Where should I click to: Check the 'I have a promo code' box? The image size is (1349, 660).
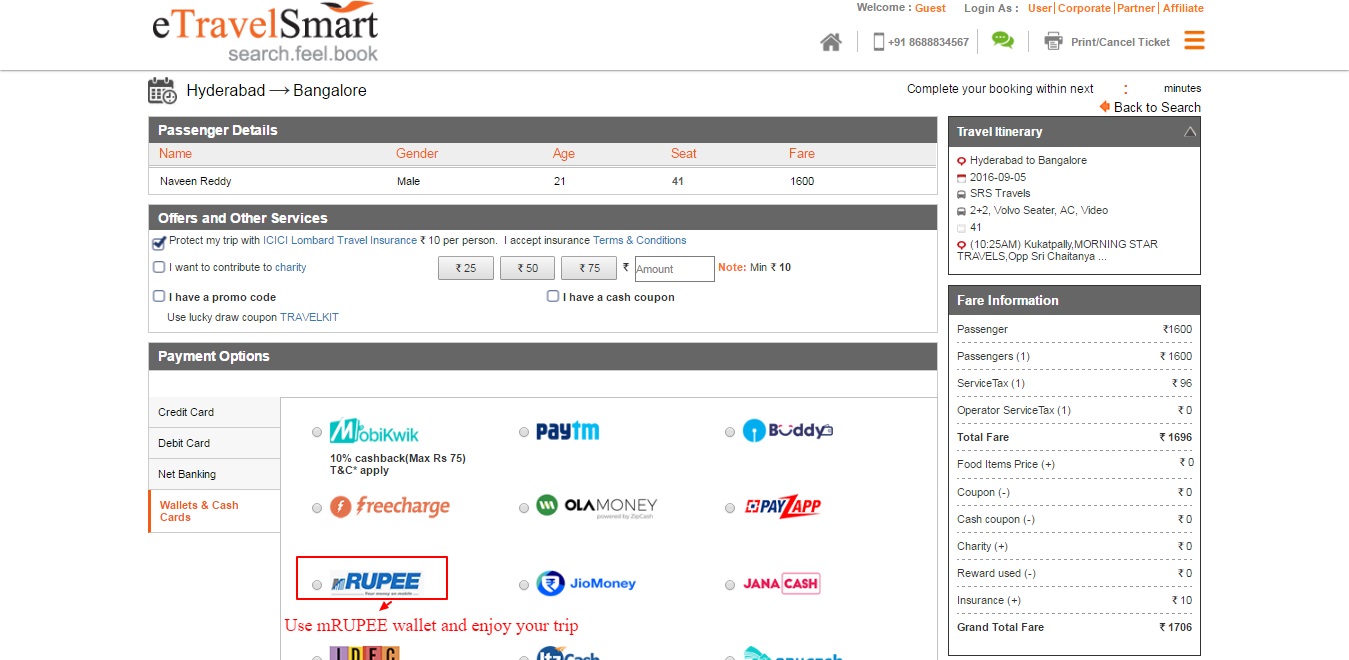point(159,296)
